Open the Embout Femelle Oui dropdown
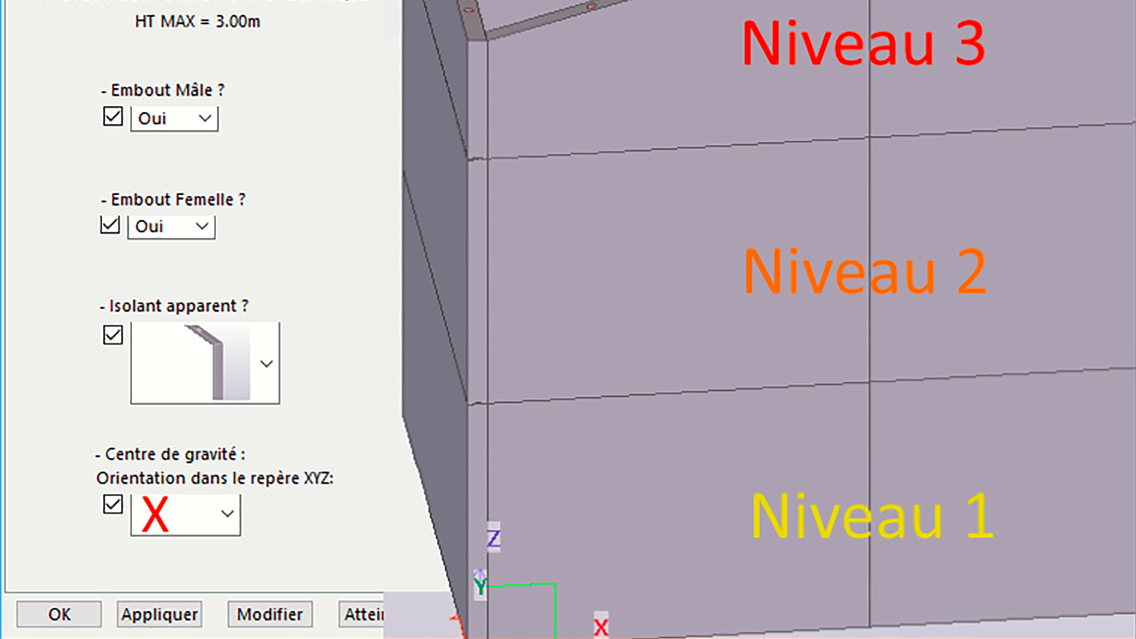Viewport: 1136px width, 639px height. click(171, 226)
